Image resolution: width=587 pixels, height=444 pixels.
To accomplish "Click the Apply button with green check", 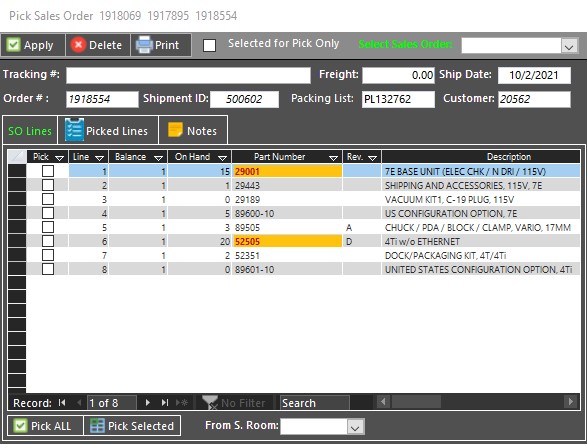I will click(x=33, y=45).
